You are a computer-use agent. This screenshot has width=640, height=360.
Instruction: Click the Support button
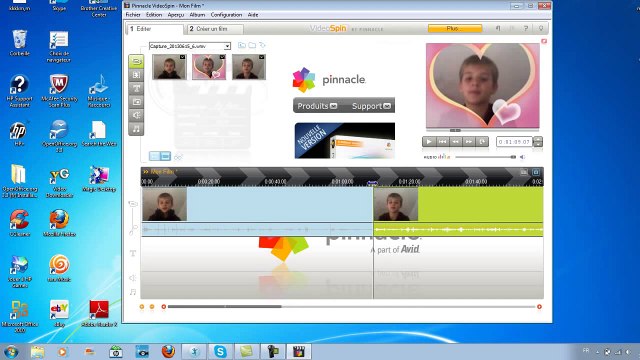(371, 106)
